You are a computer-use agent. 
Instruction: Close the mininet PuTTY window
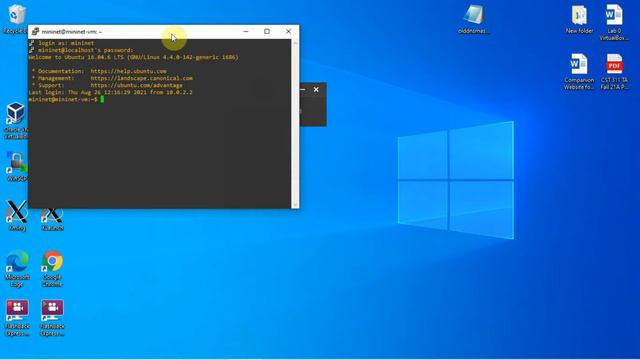[x=289, y=31]
